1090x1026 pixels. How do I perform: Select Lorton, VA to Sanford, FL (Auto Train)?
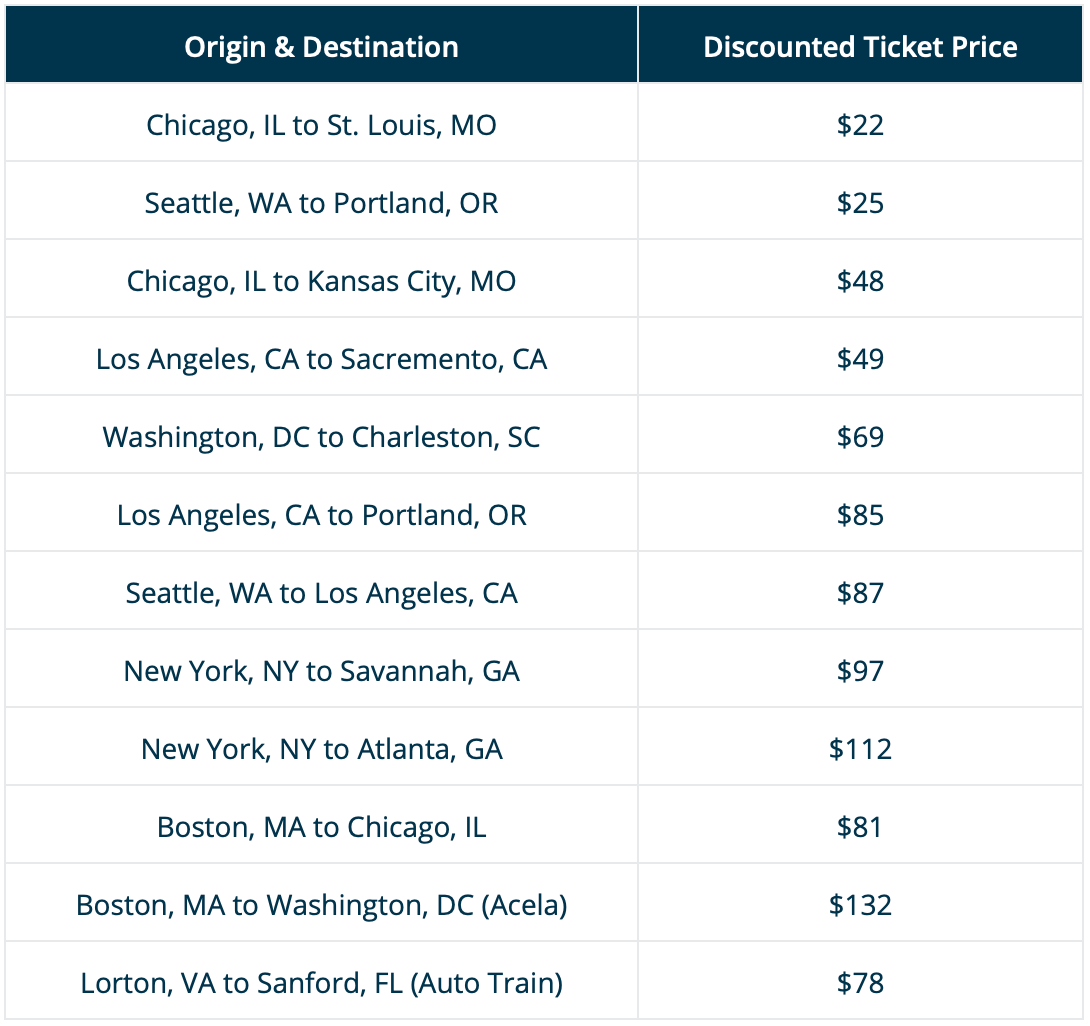[321, 983]
